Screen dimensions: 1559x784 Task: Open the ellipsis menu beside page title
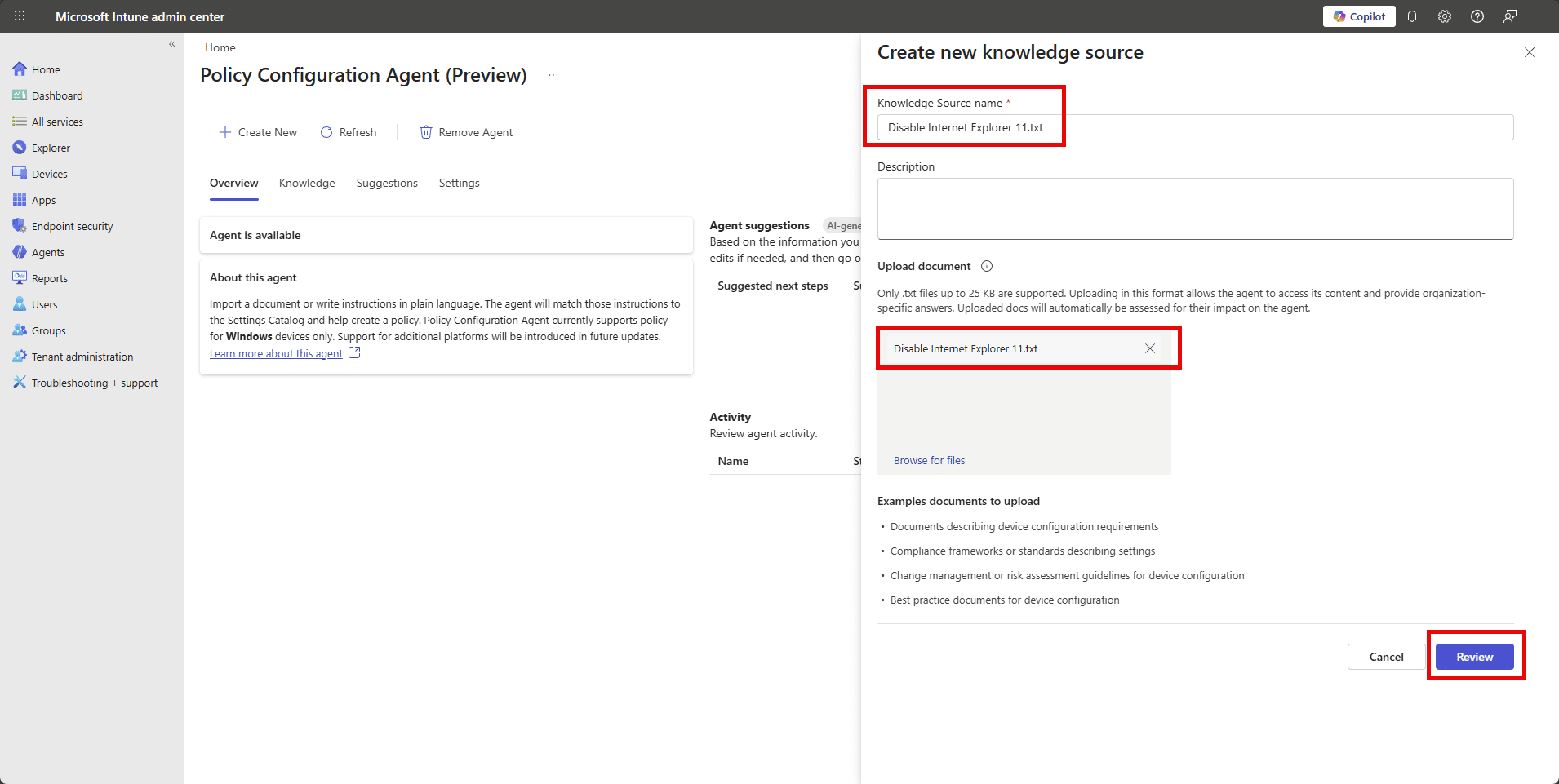coord(553,75)
